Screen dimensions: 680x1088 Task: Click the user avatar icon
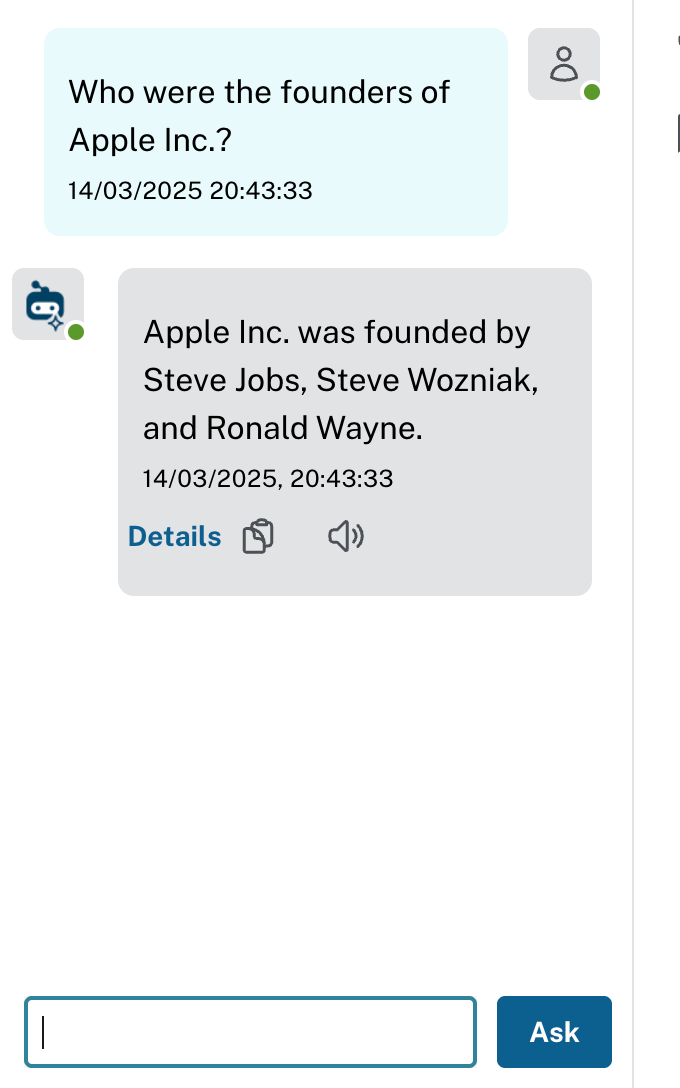pos(564,63)
